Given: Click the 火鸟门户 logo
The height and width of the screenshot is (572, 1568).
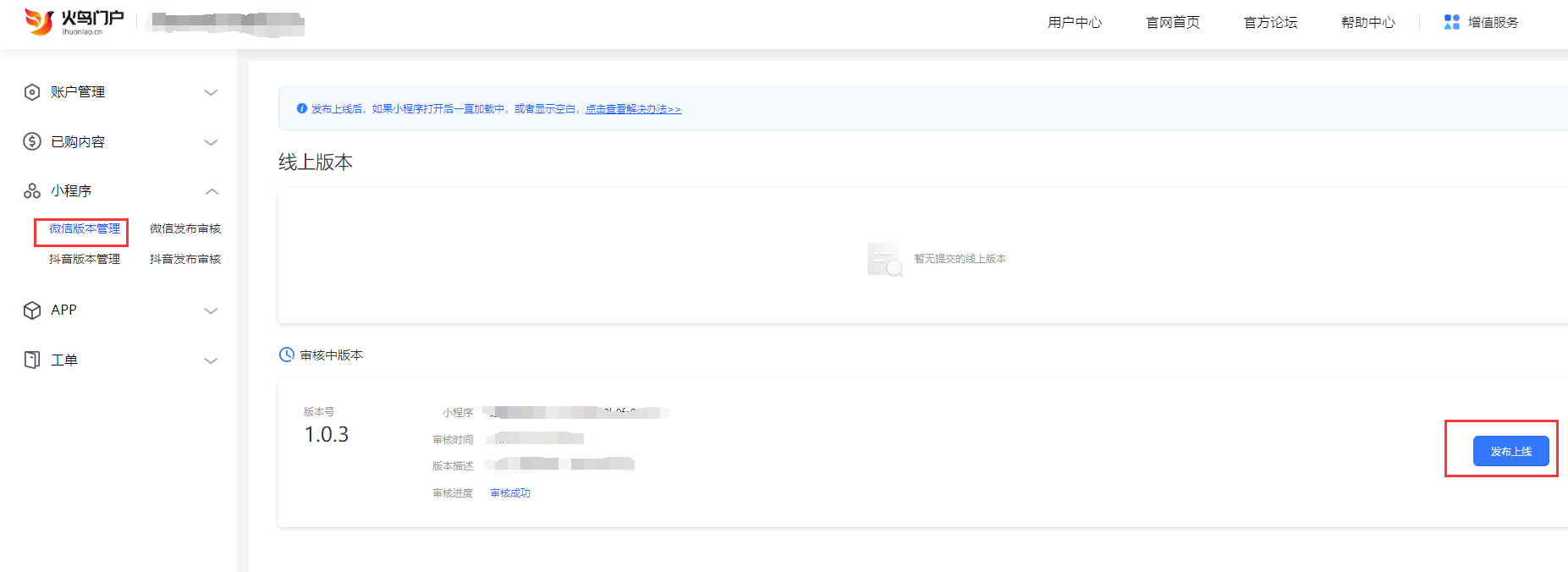Looking at the screenshot, I should [74, 21].
